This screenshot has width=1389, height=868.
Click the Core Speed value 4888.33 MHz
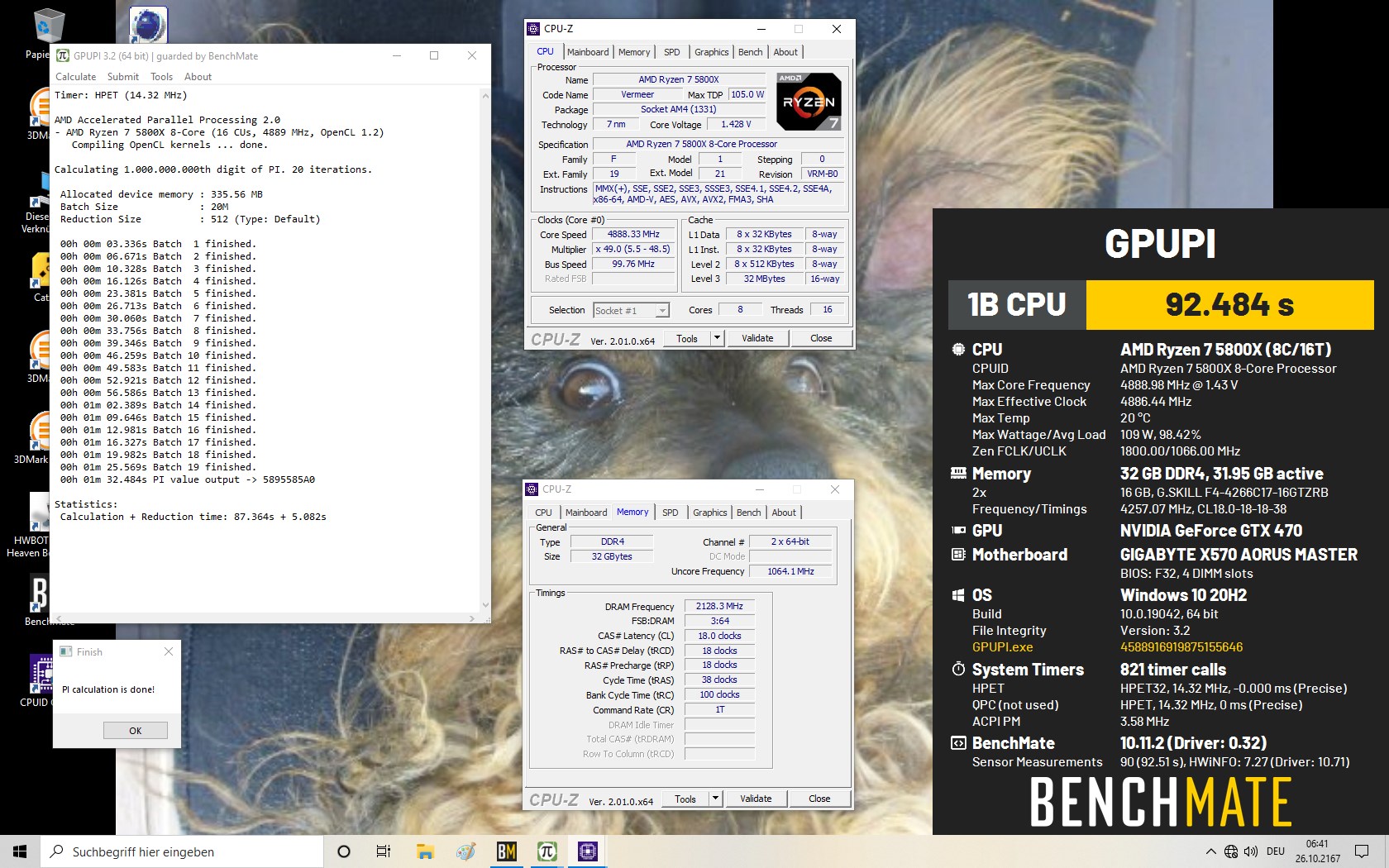click(633, 234)
